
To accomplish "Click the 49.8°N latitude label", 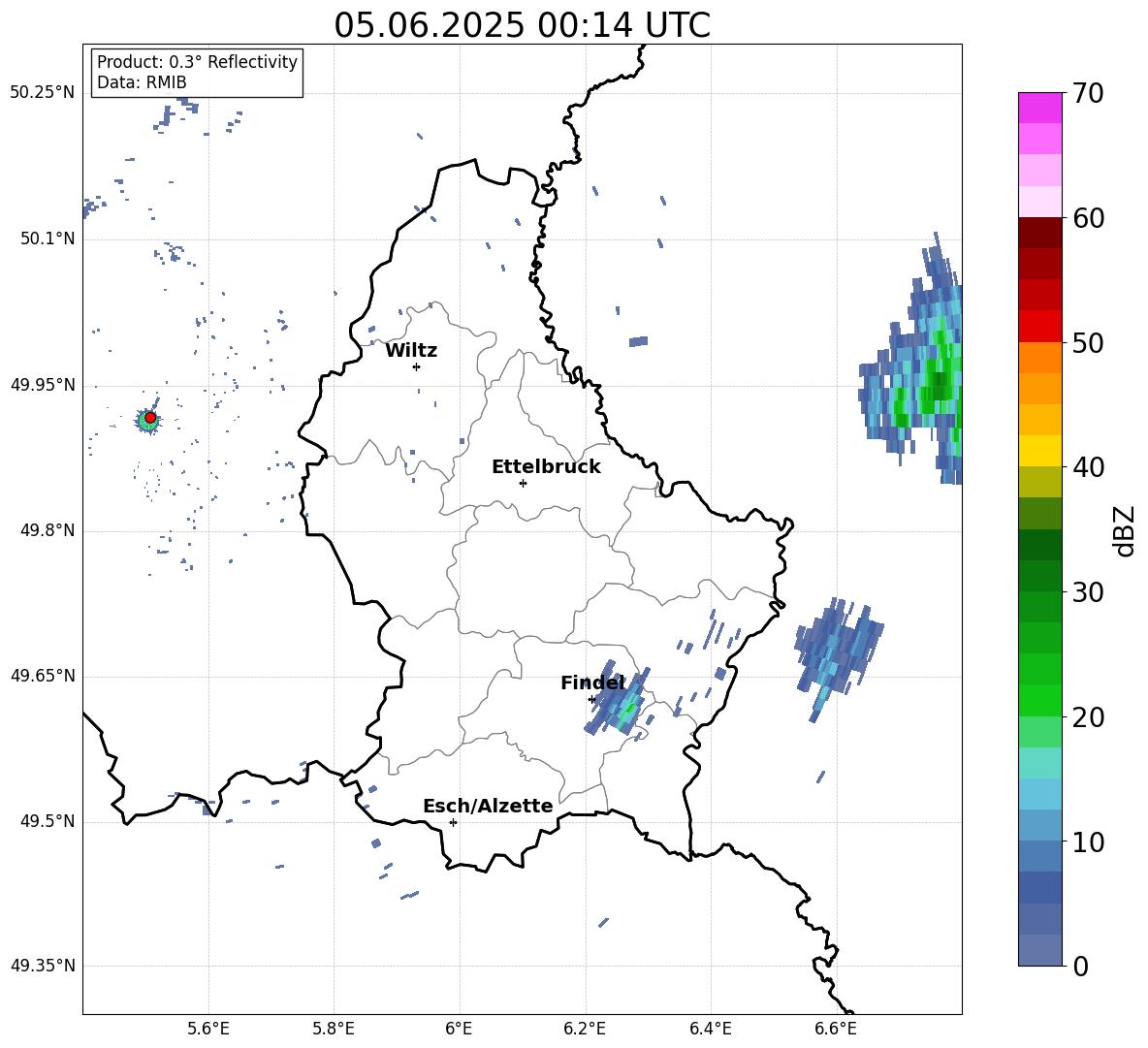I will 47,530.
